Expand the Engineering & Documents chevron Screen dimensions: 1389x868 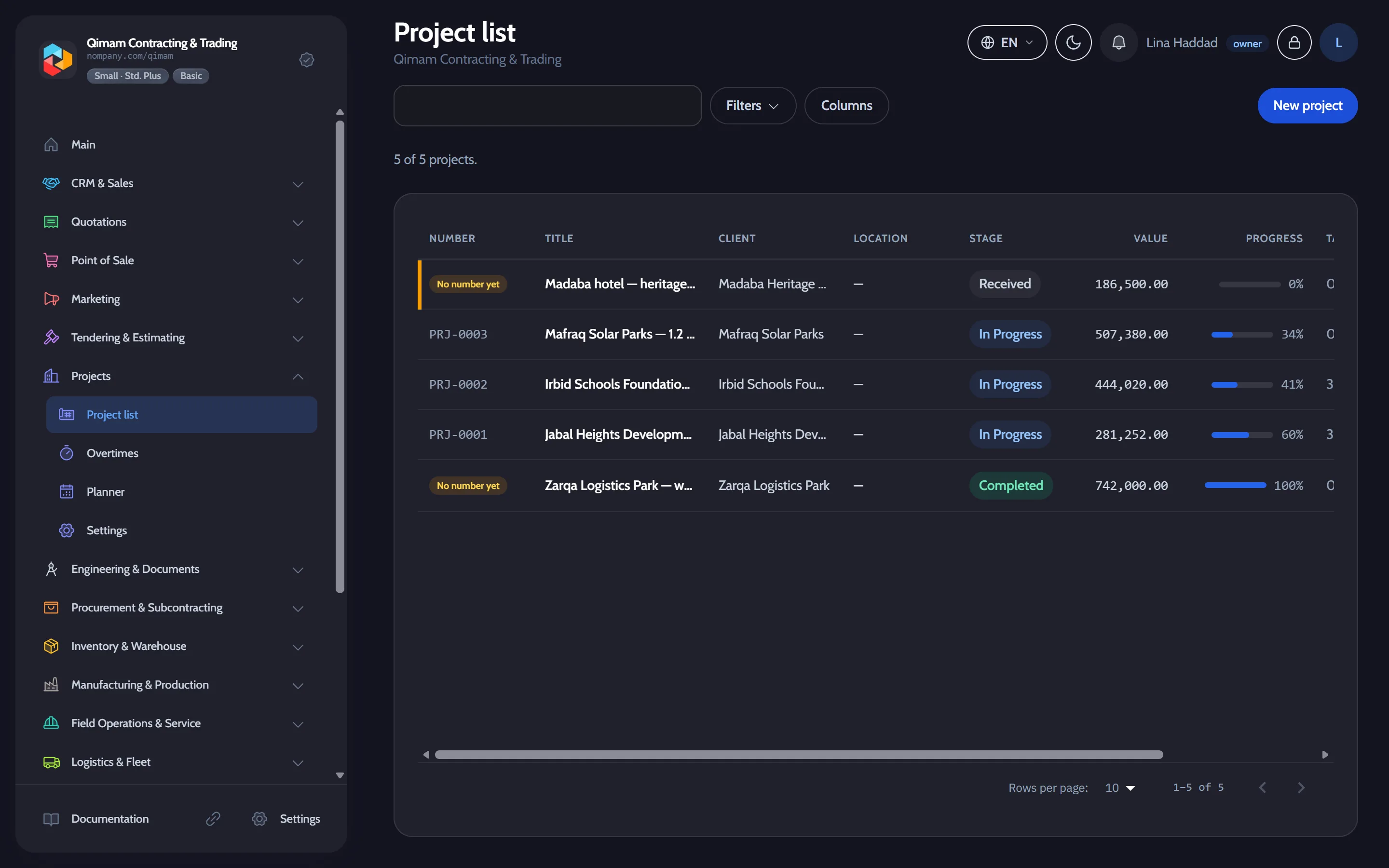click(298, 570)
